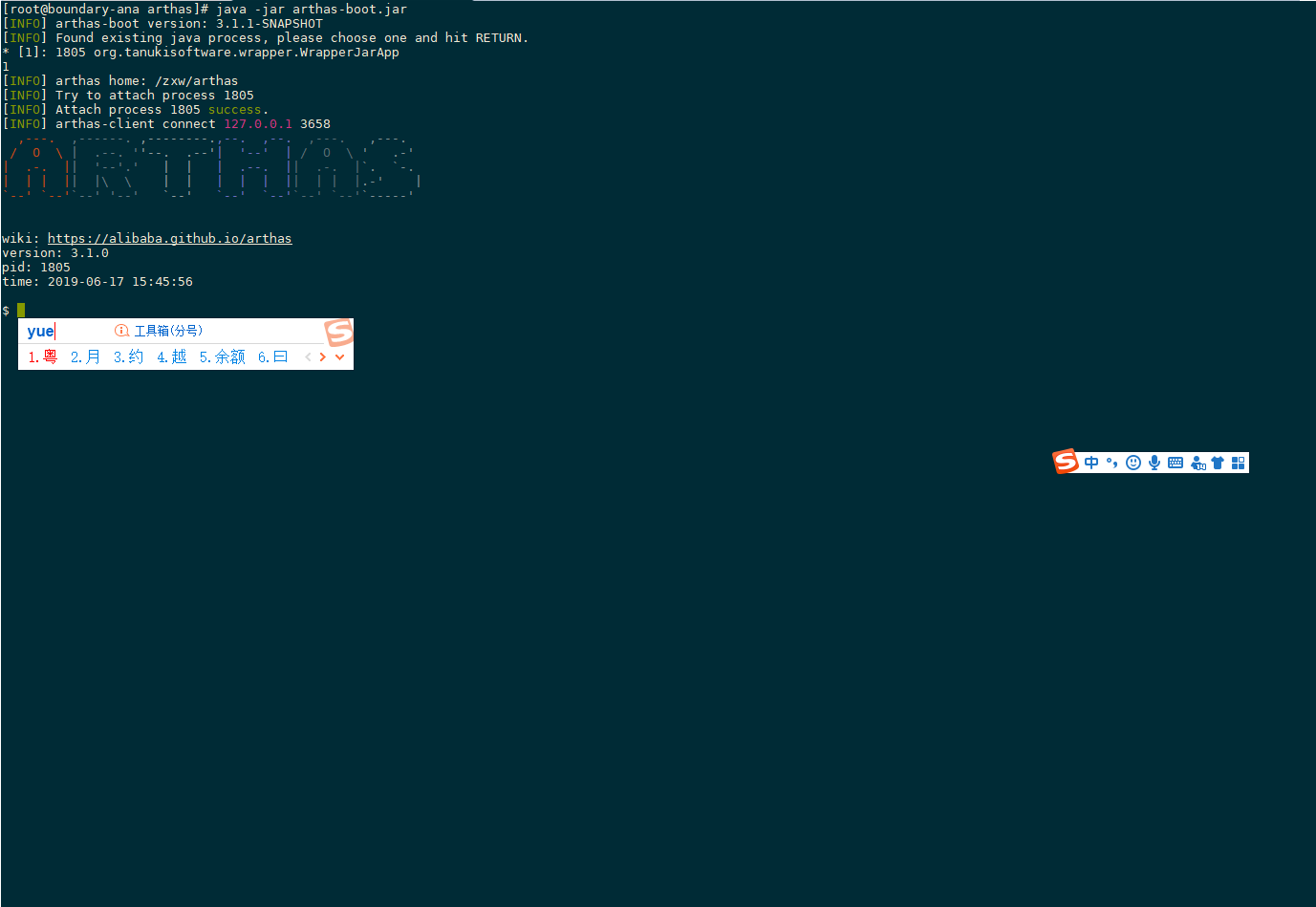
Task: Open the arthas wiki link
Action: coord(170,239)
